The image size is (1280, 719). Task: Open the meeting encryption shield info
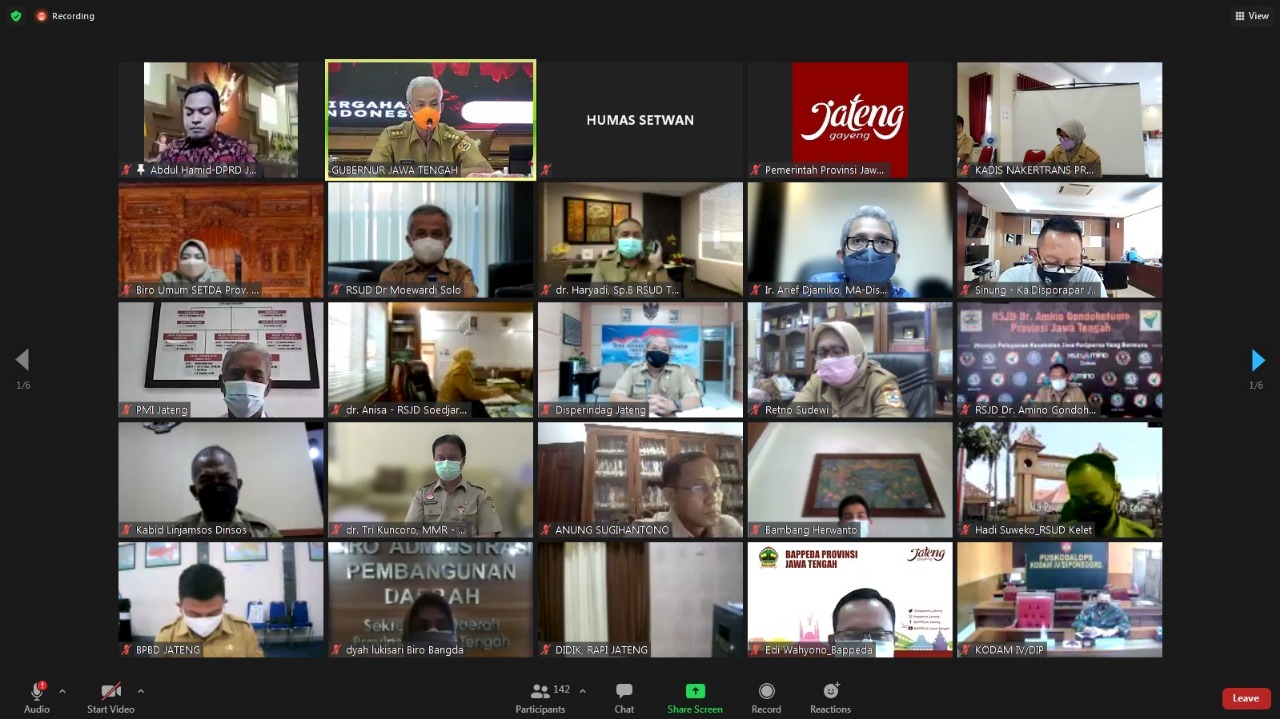(16, 16)
